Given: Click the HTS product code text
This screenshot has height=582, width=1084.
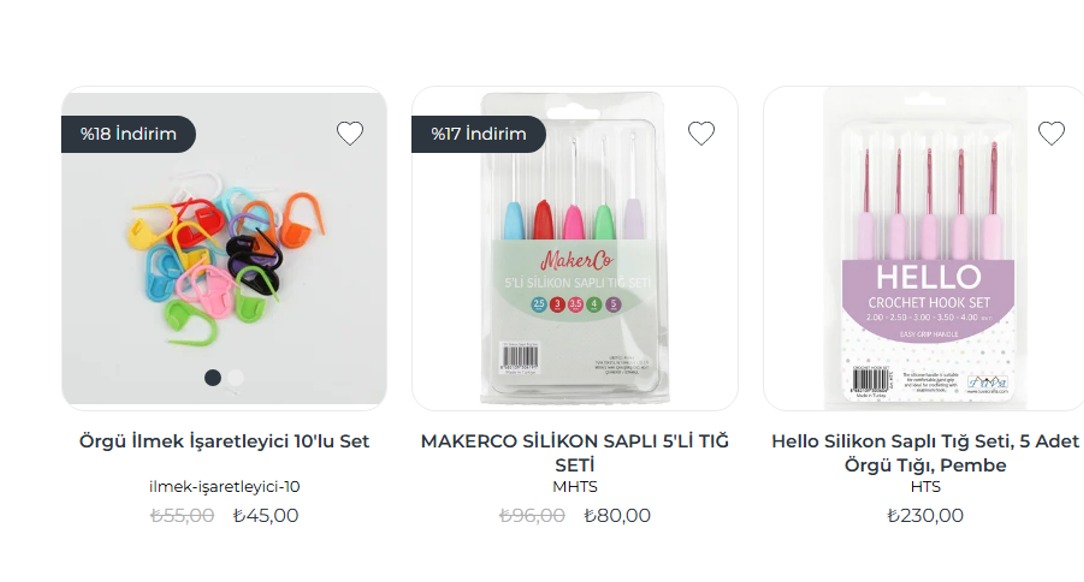Looking at the screenshot, I should [925, 487].
